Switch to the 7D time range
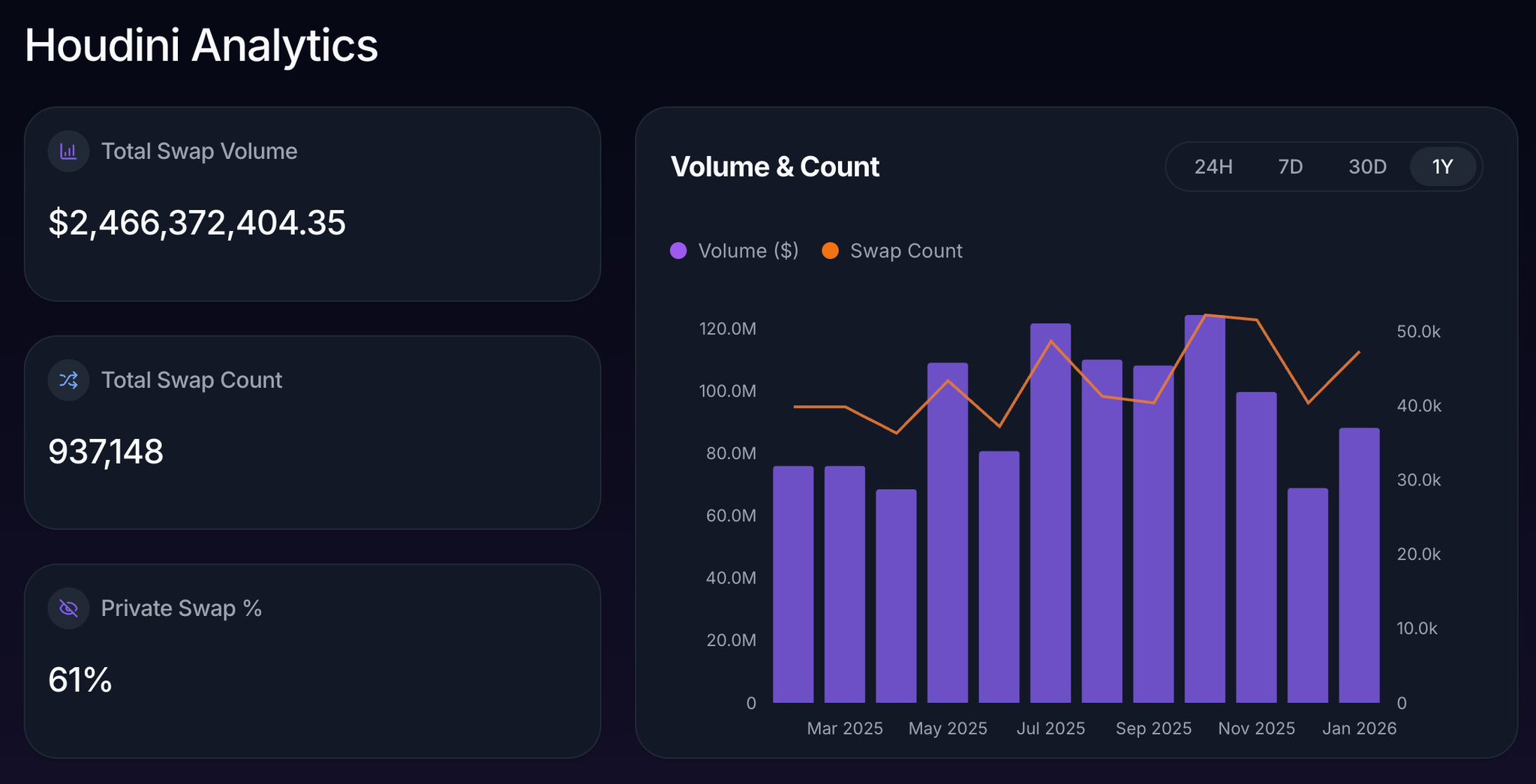The width and height of the screenshot is (1536, 784). click(1291, 167)
